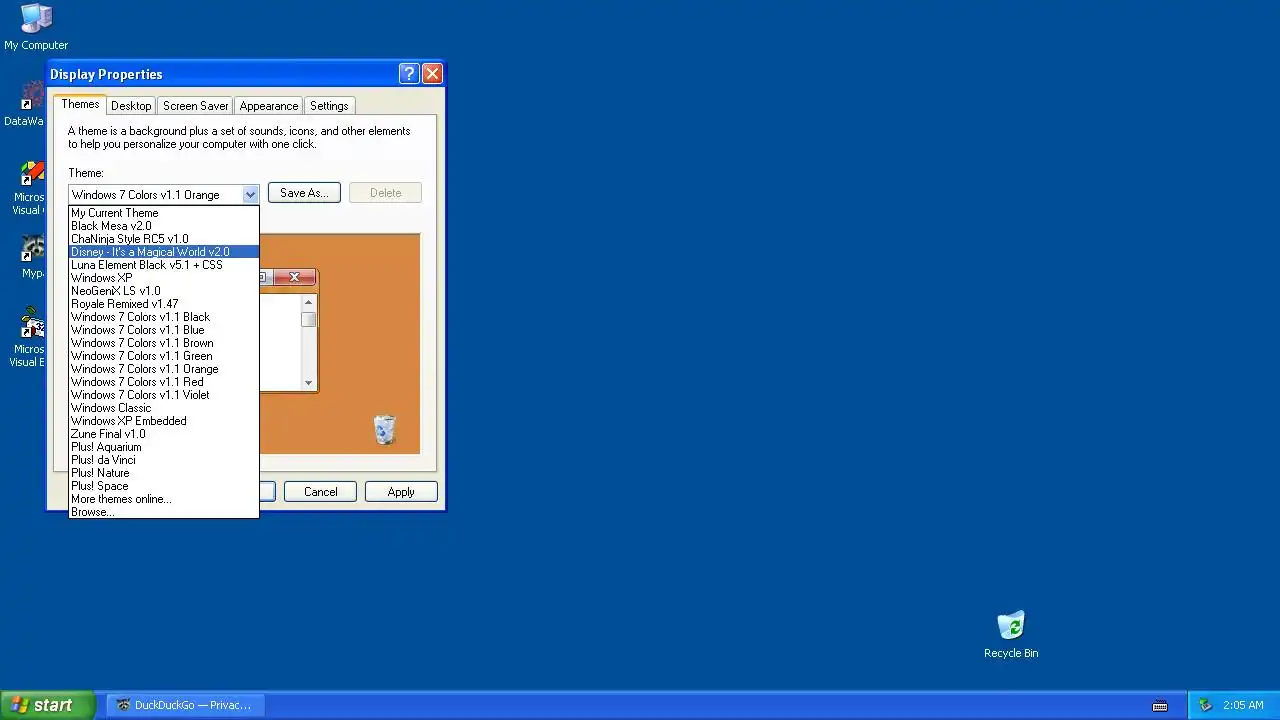Click preview window scrollbar up arrow
This screenshot has width=1280, height=720.
click(x=308, y=302)
